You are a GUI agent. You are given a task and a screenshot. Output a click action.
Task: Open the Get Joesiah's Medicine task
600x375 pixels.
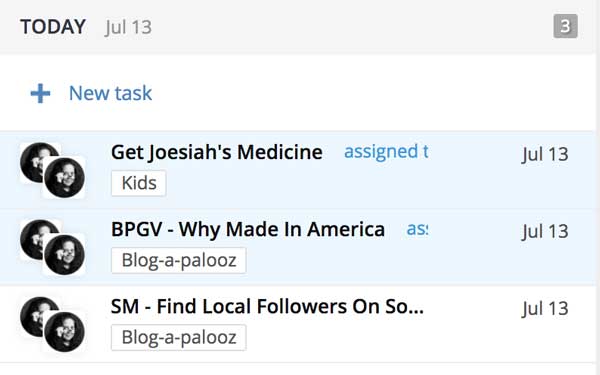tap(217, 152)
